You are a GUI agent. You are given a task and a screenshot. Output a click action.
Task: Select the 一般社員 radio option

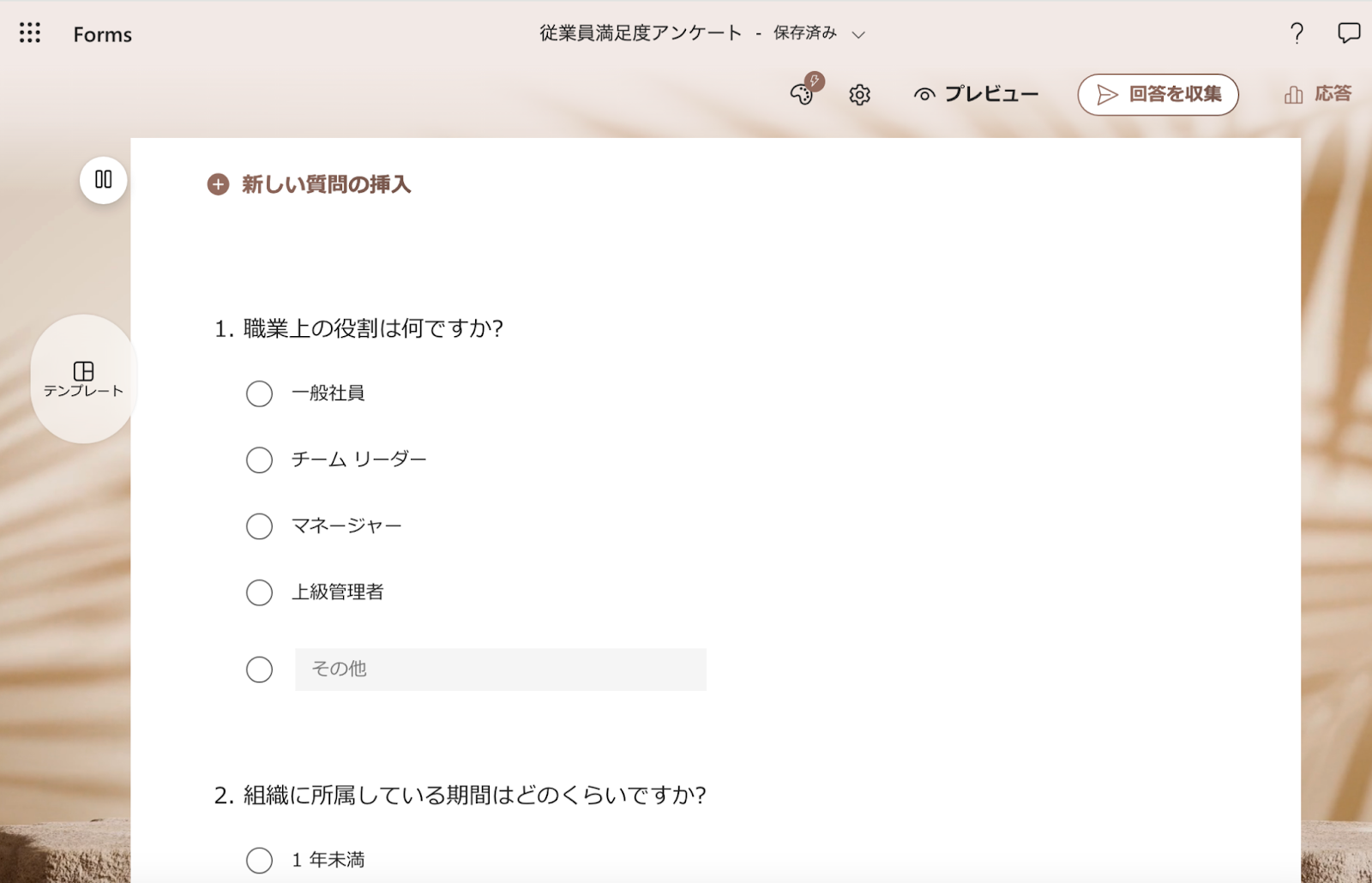pos(260,393)
